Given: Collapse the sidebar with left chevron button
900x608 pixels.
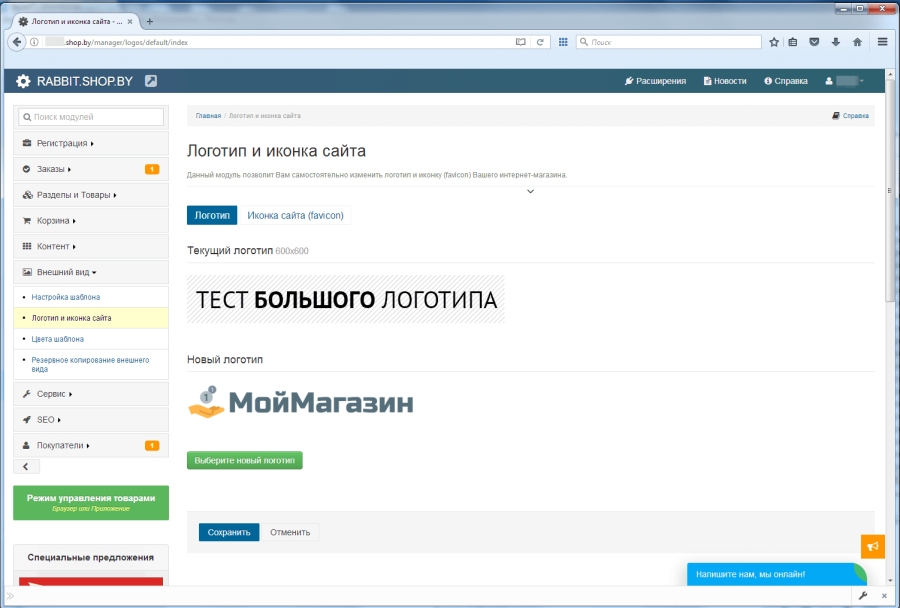Looking at the screenshot, I should 24,466.
